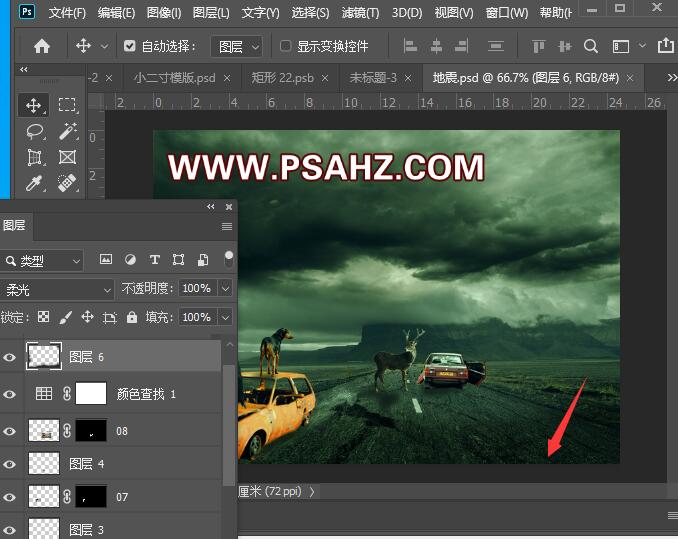The image size is (678, 539).
Task: Lock position move icon
Action: pos(87,317)
